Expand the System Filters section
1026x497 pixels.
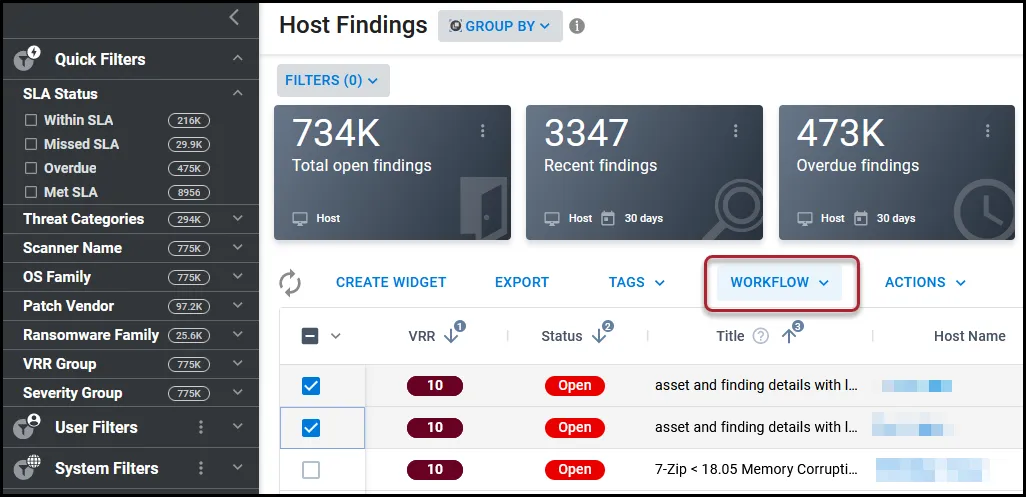[238, 468]
